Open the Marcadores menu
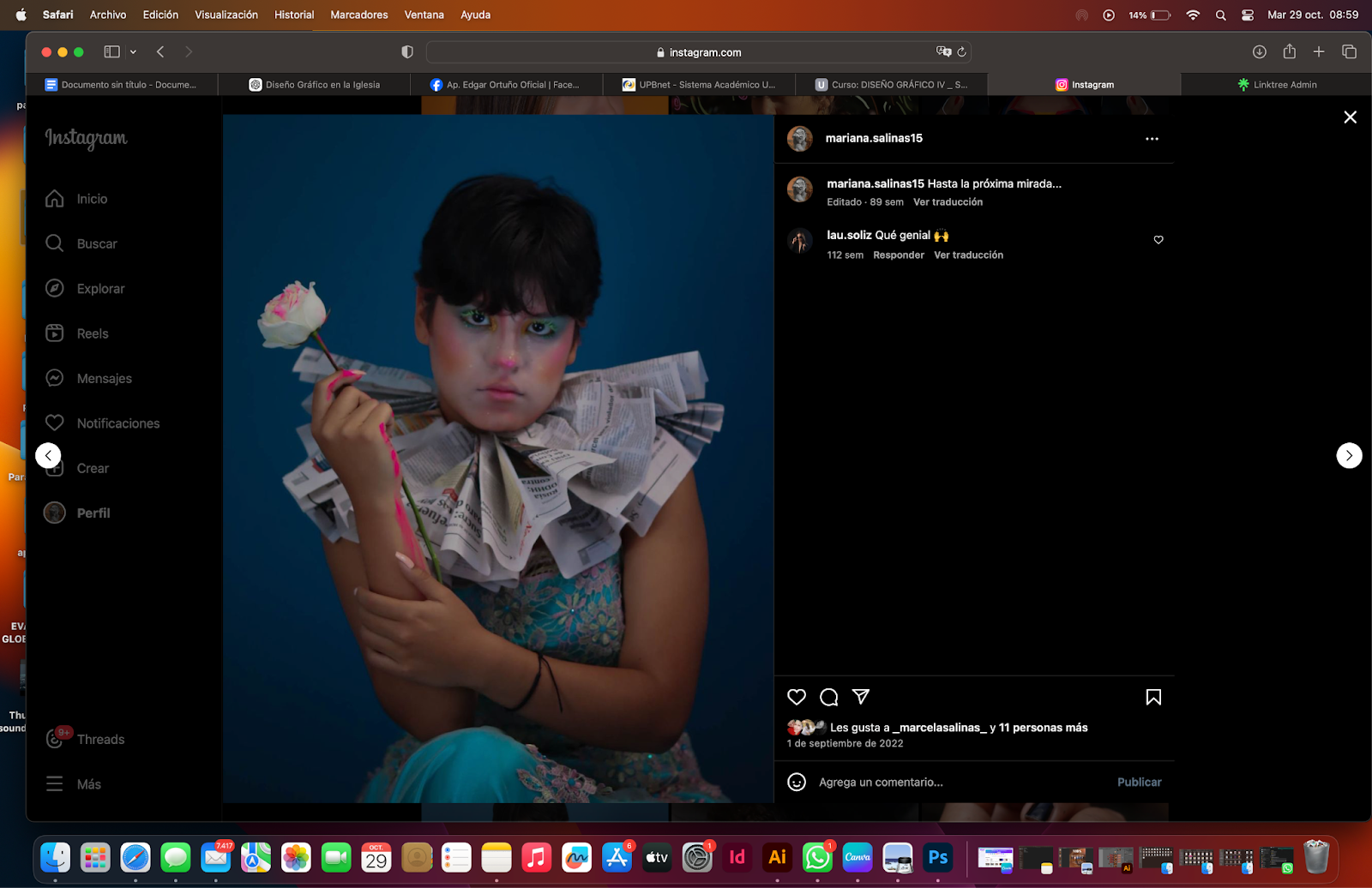Viewport: 1372px width, 888px height. [359, 15]
